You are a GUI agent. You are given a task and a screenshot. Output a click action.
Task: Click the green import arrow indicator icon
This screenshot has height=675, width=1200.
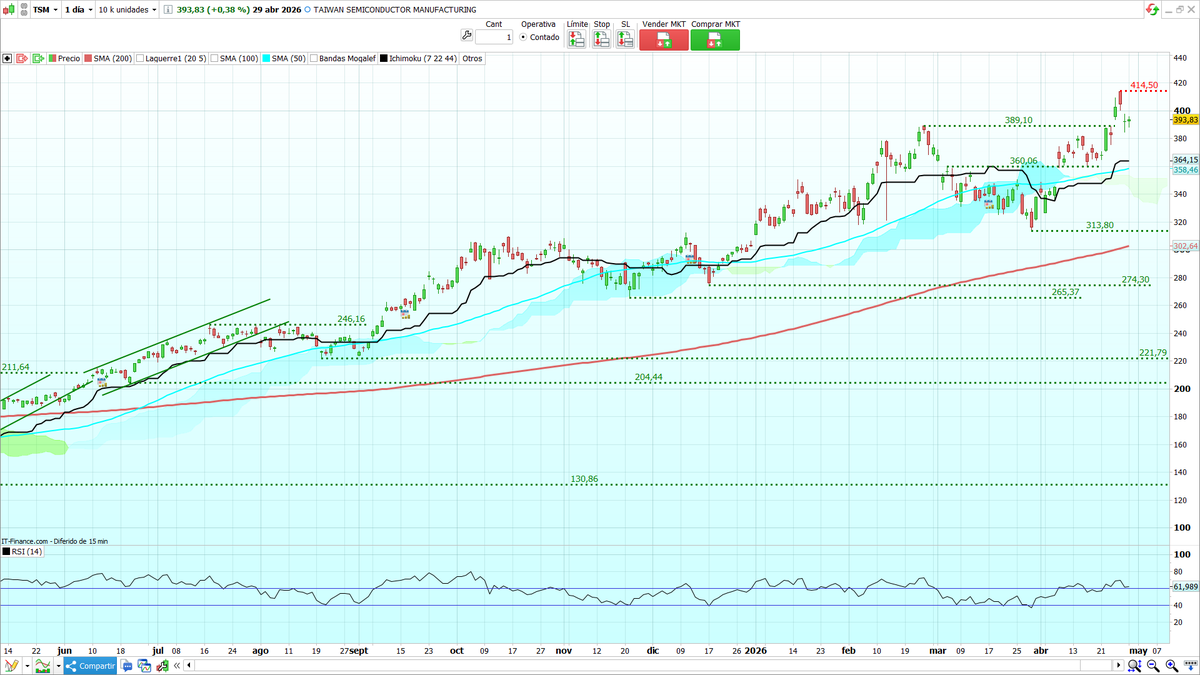pyautogui.click(x=38, y=58)
